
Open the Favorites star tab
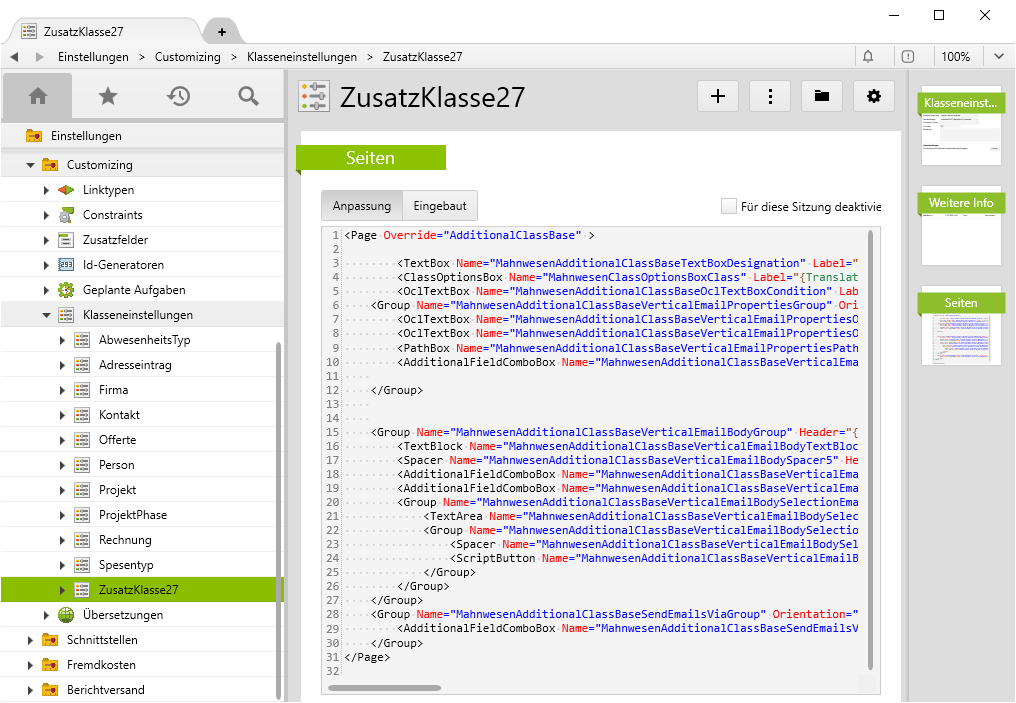(108, 96)
